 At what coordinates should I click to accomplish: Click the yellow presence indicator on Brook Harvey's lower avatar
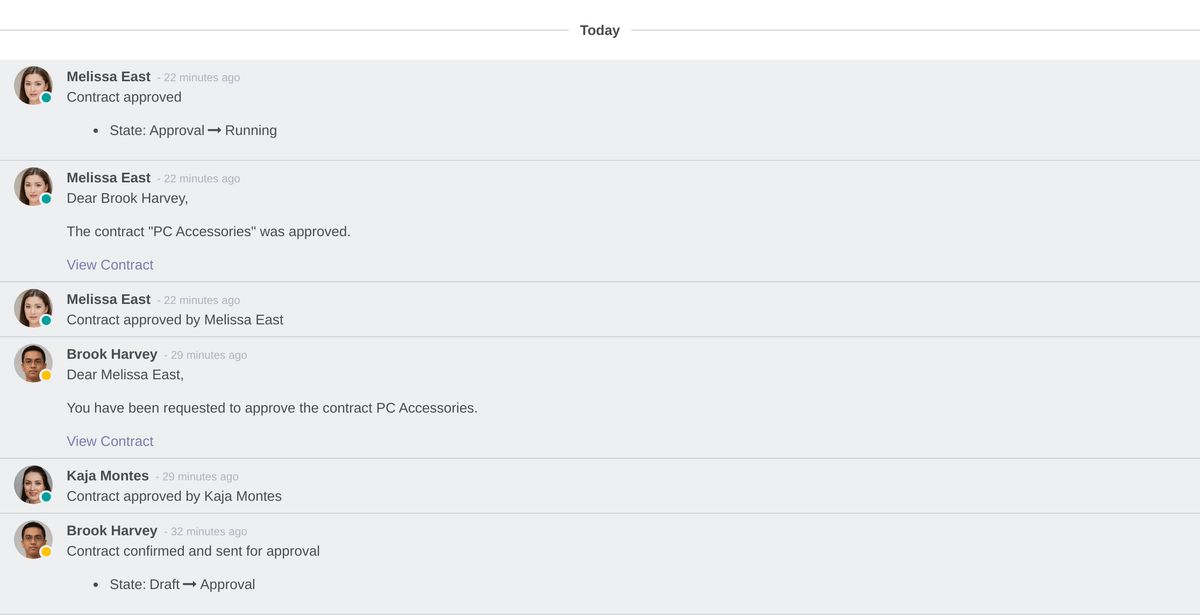tap(46, 553)
